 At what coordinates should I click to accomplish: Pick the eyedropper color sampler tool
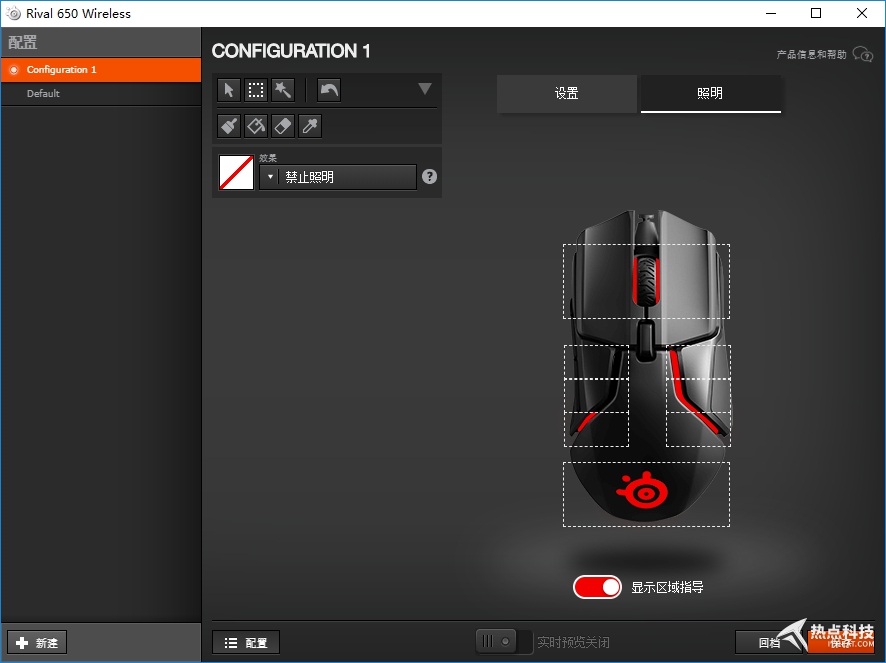coord(310,126)
